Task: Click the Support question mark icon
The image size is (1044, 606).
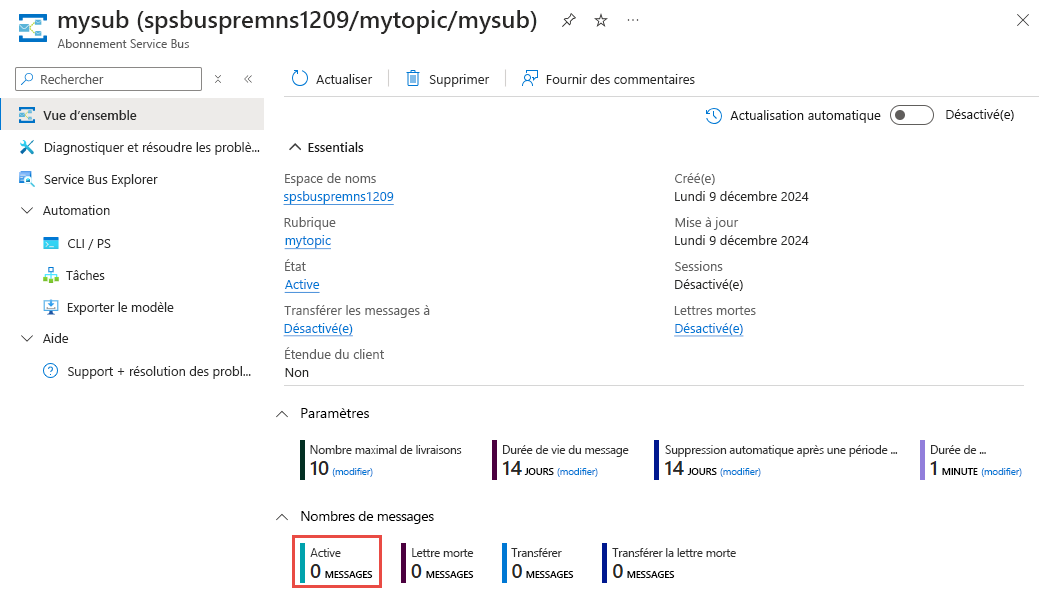Action: pyautogui.click(x=51, y=371)
